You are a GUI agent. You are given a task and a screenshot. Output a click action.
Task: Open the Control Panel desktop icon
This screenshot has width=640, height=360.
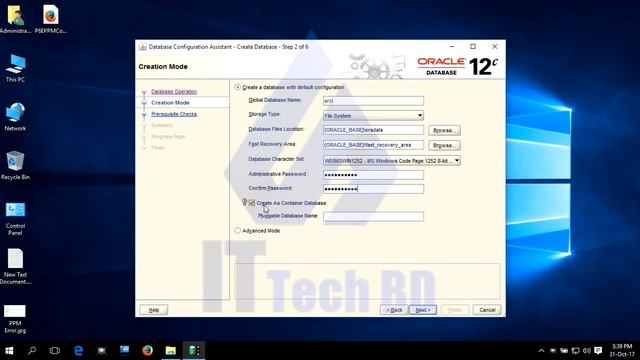click(16, 218)
